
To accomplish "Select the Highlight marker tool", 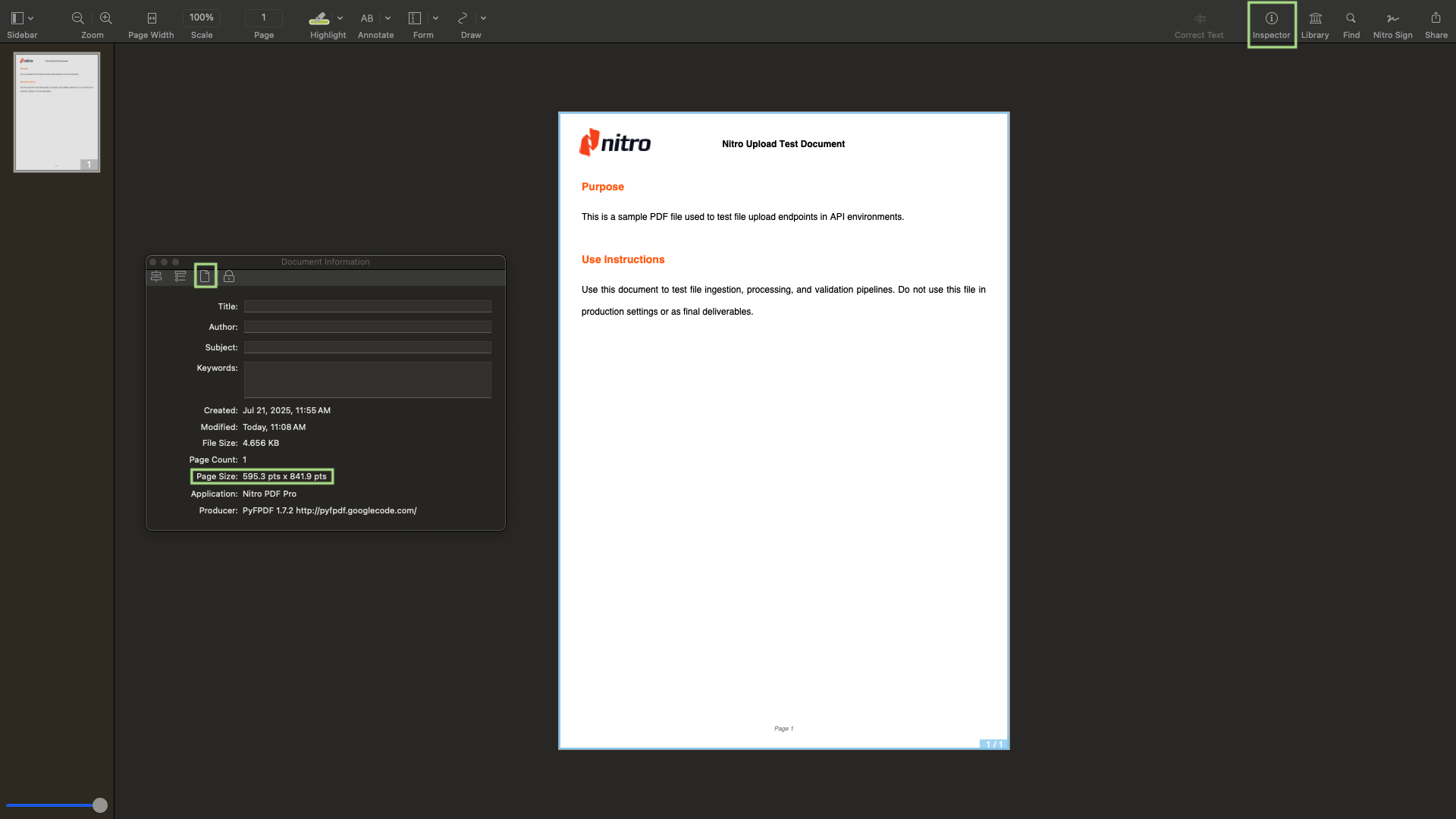I will coord(319,18).
